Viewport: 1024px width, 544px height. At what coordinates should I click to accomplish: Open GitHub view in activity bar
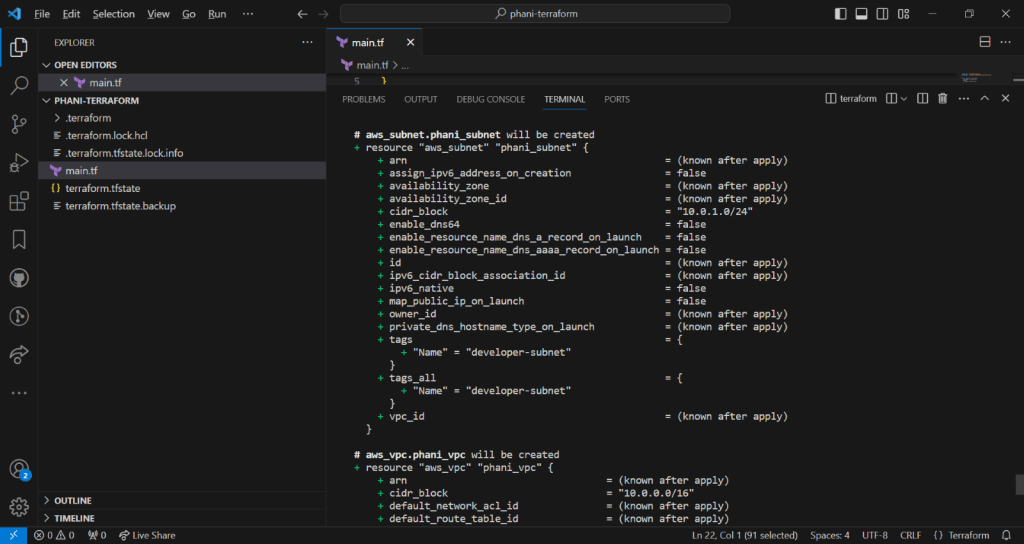[x=18, y=277]
